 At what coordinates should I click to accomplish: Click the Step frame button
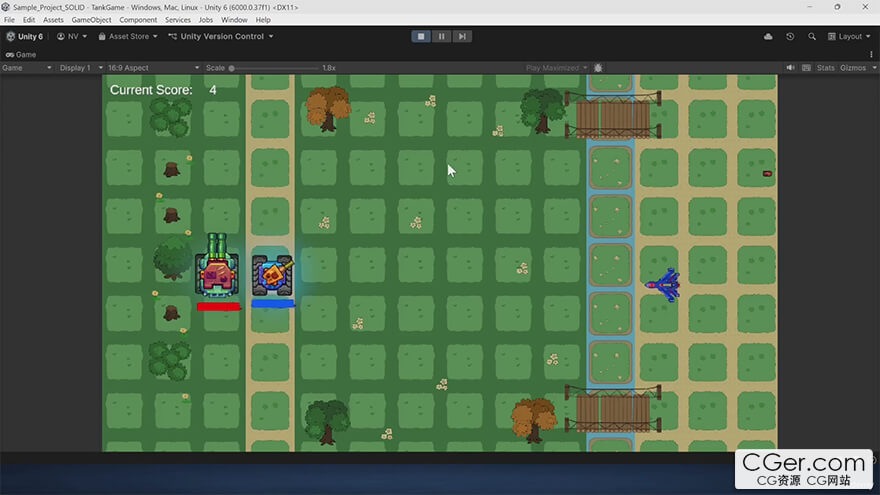coord(462,36)
